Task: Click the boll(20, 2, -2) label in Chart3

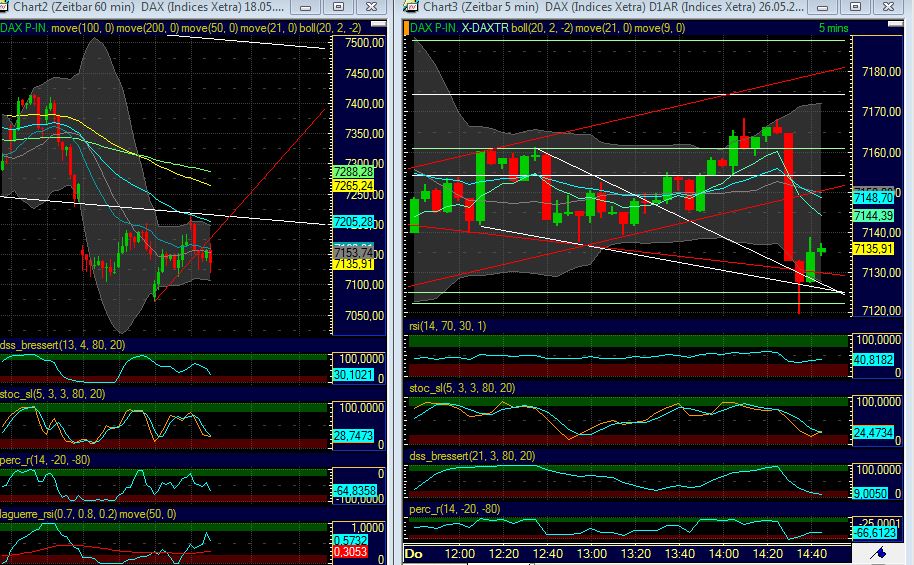Action: [542, 27]
